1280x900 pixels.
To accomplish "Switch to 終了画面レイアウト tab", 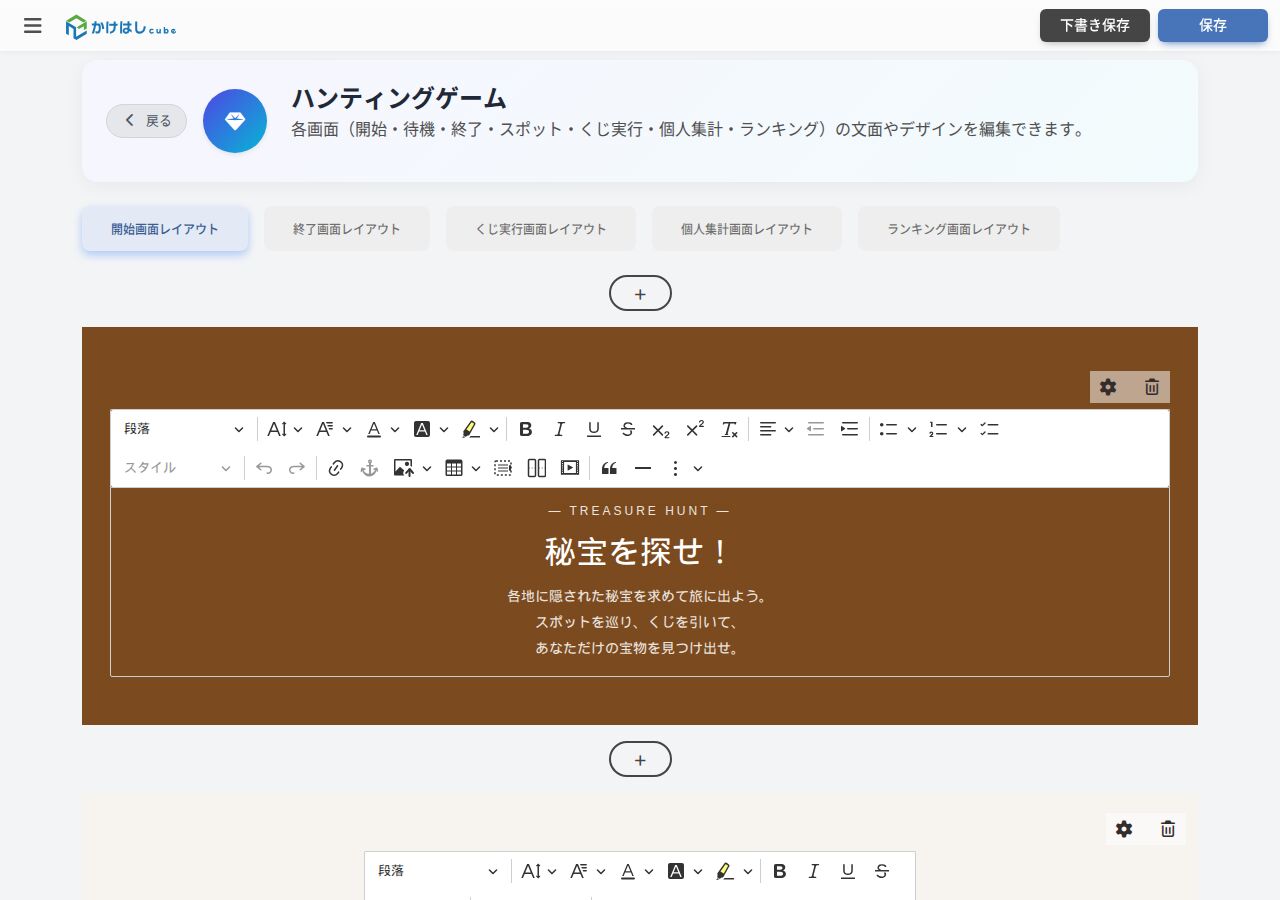I will 347,229.
